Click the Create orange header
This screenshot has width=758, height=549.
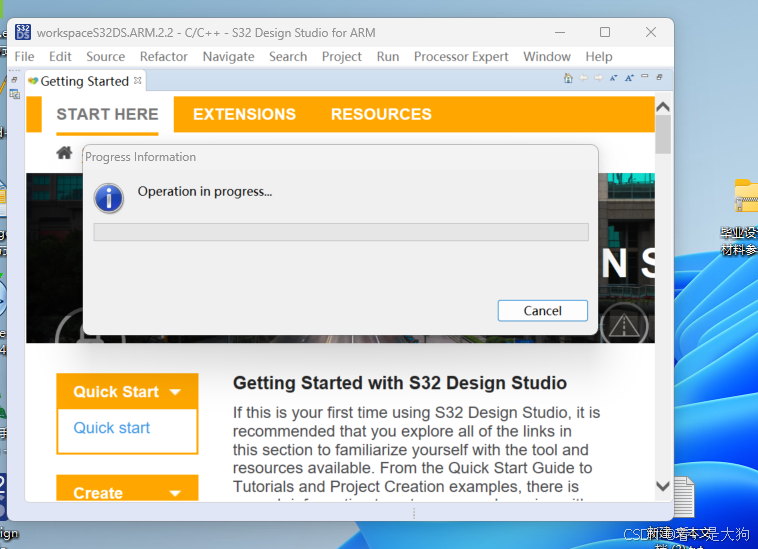[x=127, y=488]
